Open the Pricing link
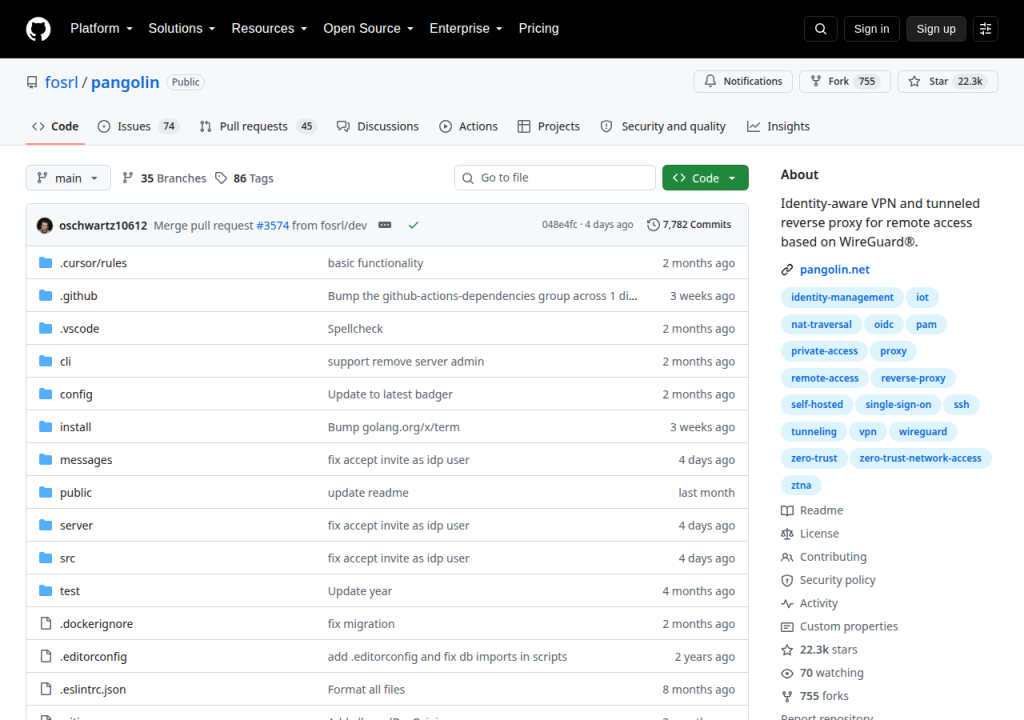Image resolution: width=1024 pixels, height=720 pixels. [538, 29]
